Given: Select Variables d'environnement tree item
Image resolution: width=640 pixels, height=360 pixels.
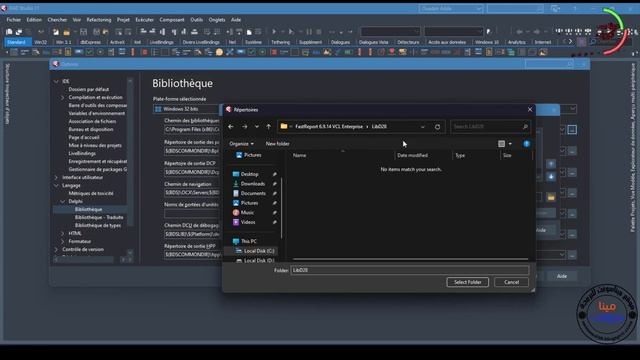Looking at the screenshot, I should coord(97,113).
